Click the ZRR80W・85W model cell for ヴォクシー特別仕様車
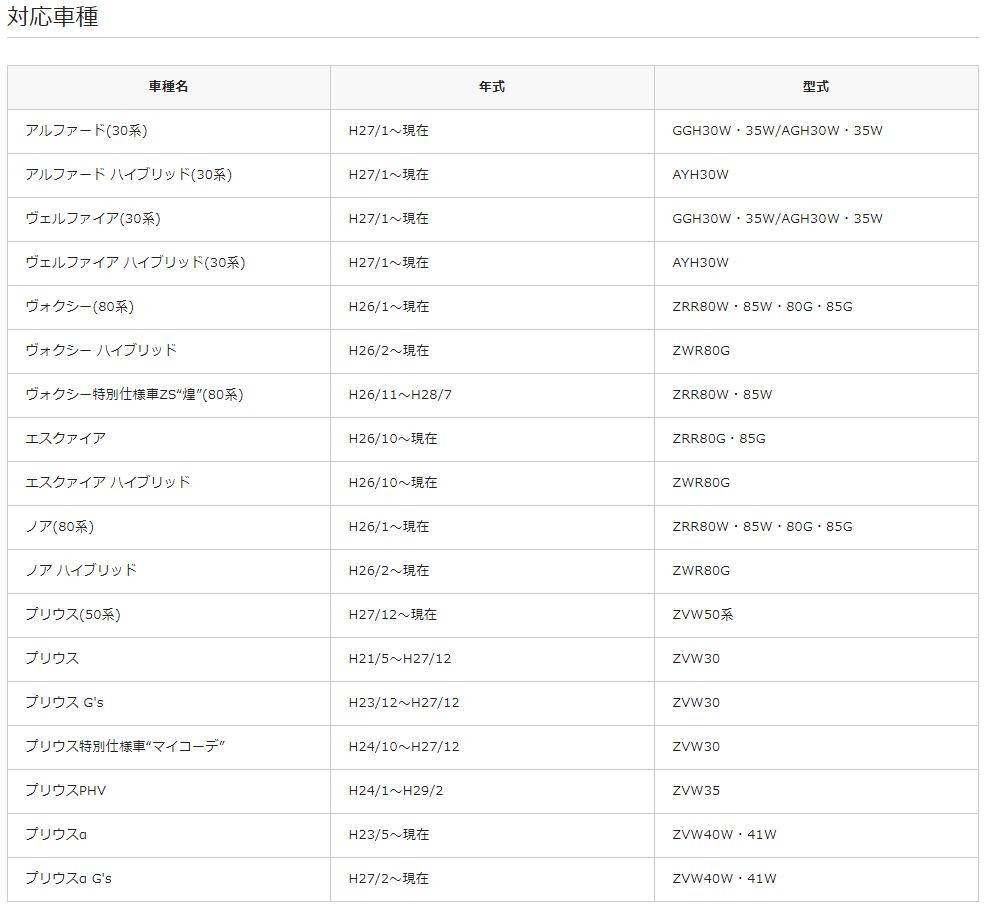 [816, 394]
